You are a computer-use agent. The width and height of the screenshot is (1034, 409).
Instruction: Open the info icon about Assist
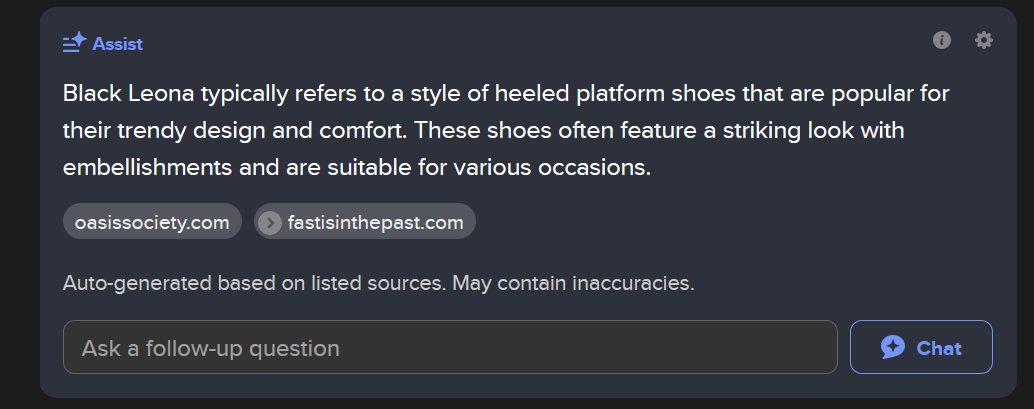pyautogui.click(x=942, y=40)
